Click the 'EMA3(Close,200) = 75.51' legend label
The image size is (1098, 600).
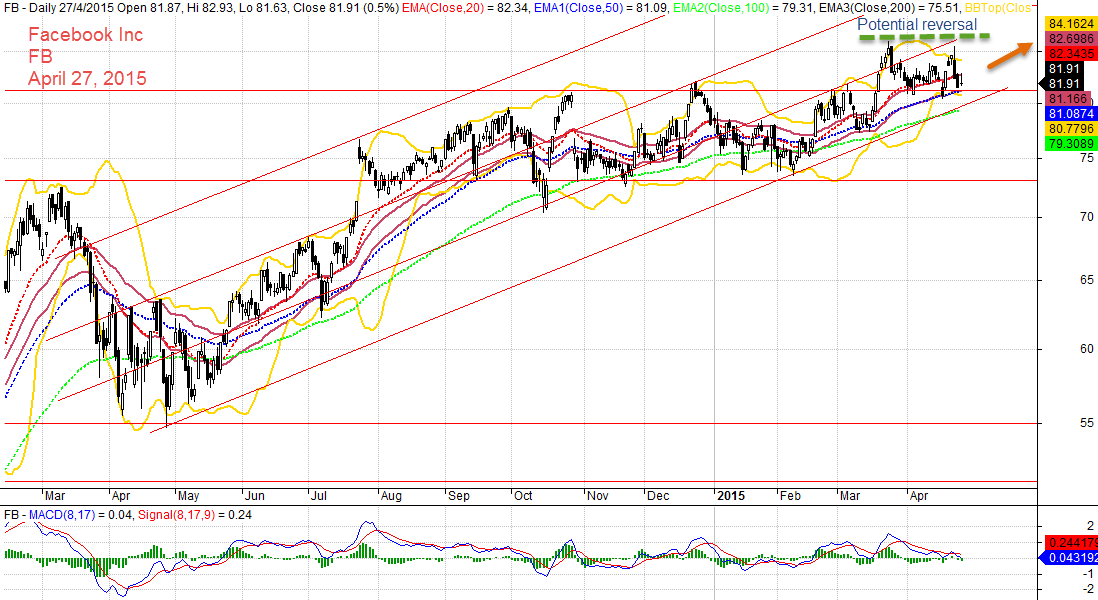(887, 8)
